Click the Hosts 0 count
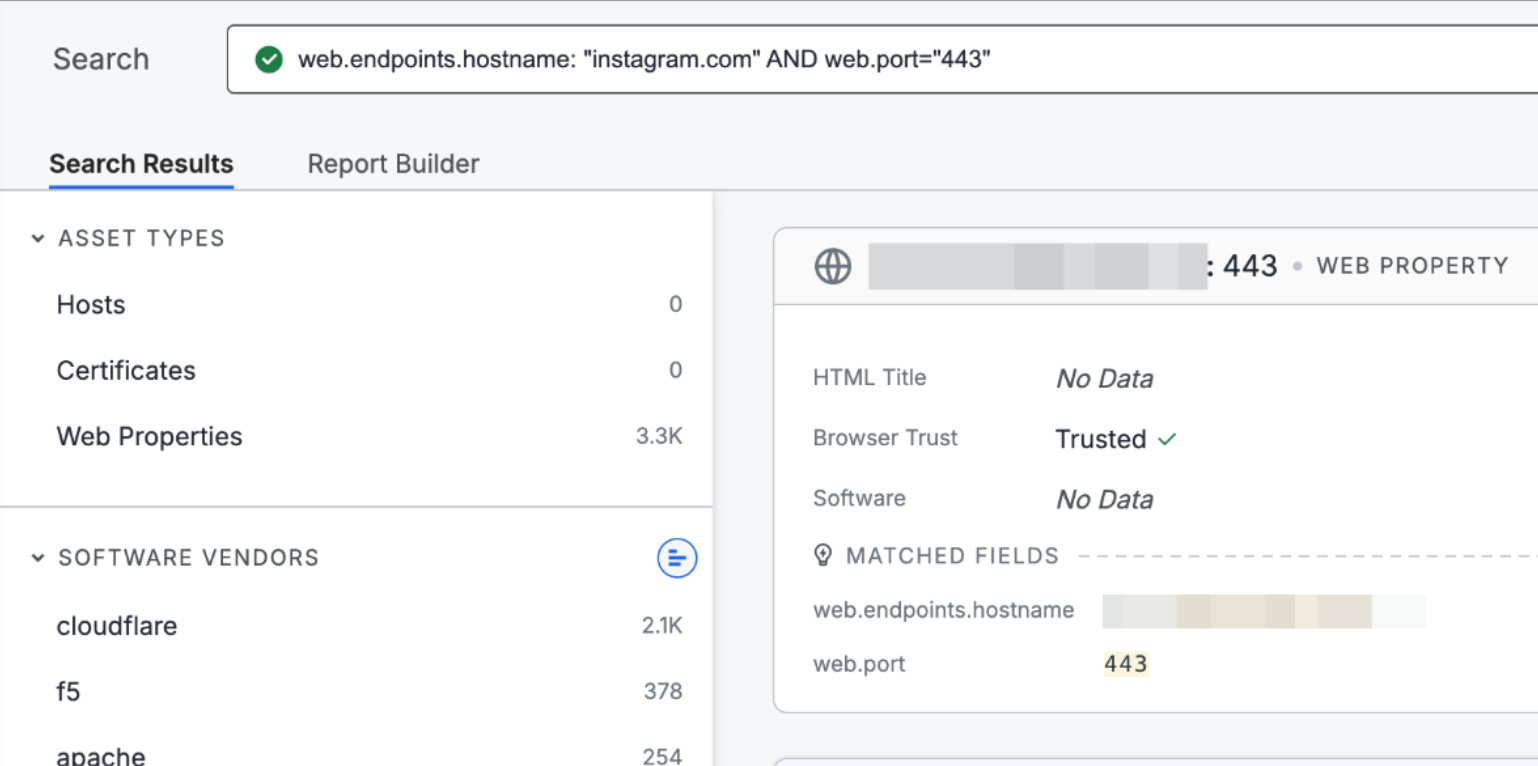This screenshot has height=766, width=1538. coord(676,305)
